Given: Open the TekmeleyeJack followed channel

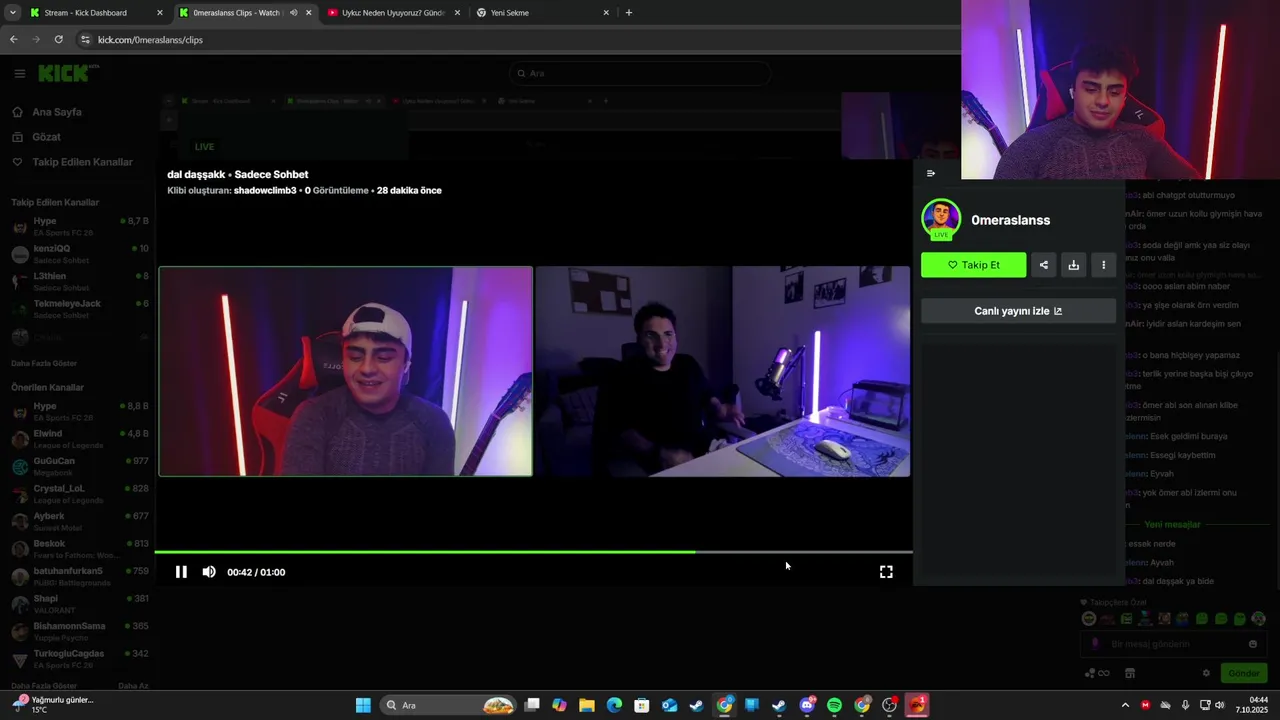Looking at the screenshot, I should click(80, 308).
